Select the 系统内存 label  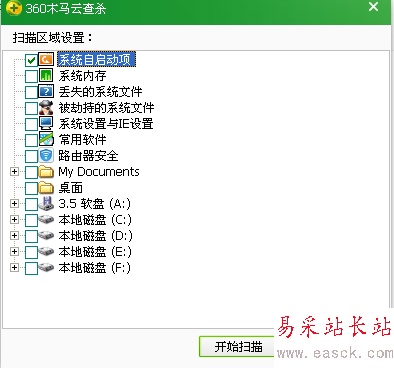click(x=82, y=76)
